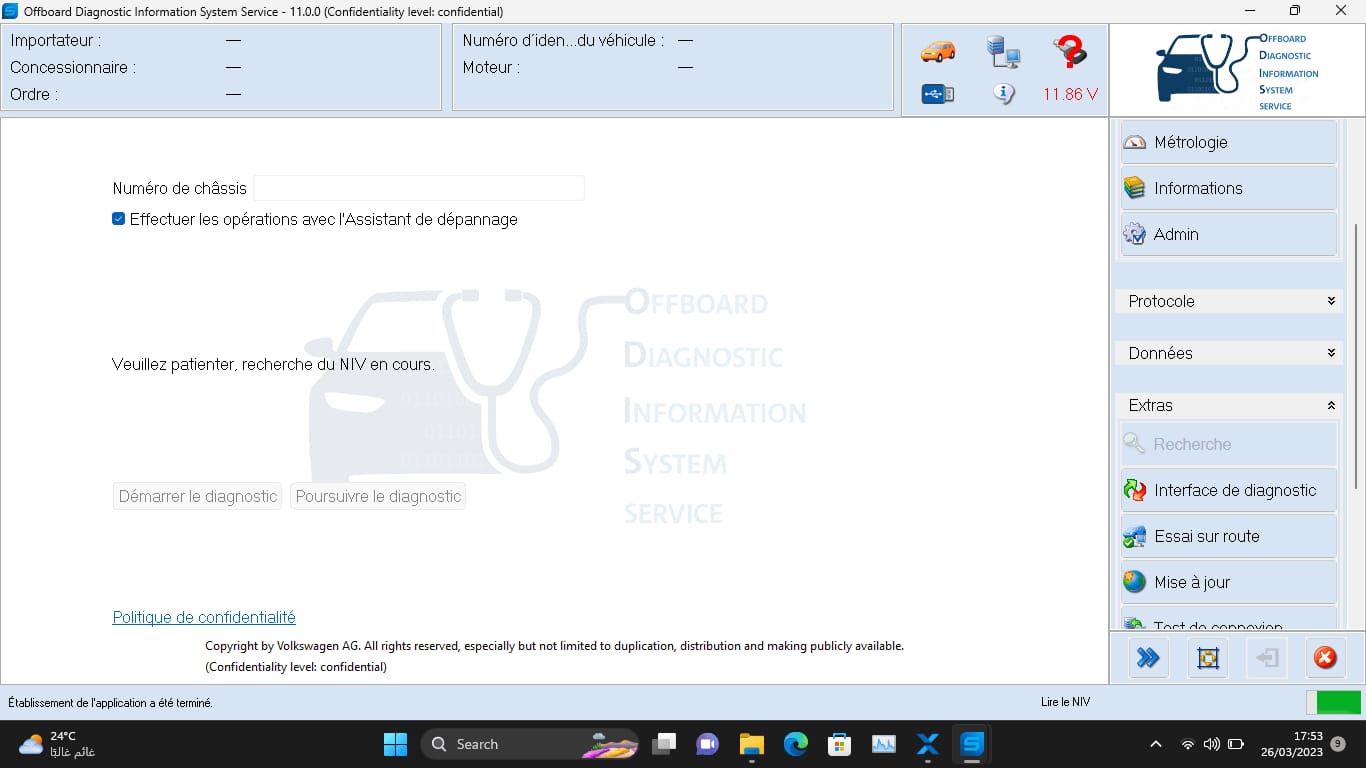Open the Métrologie mode

tap(1228, 142)
